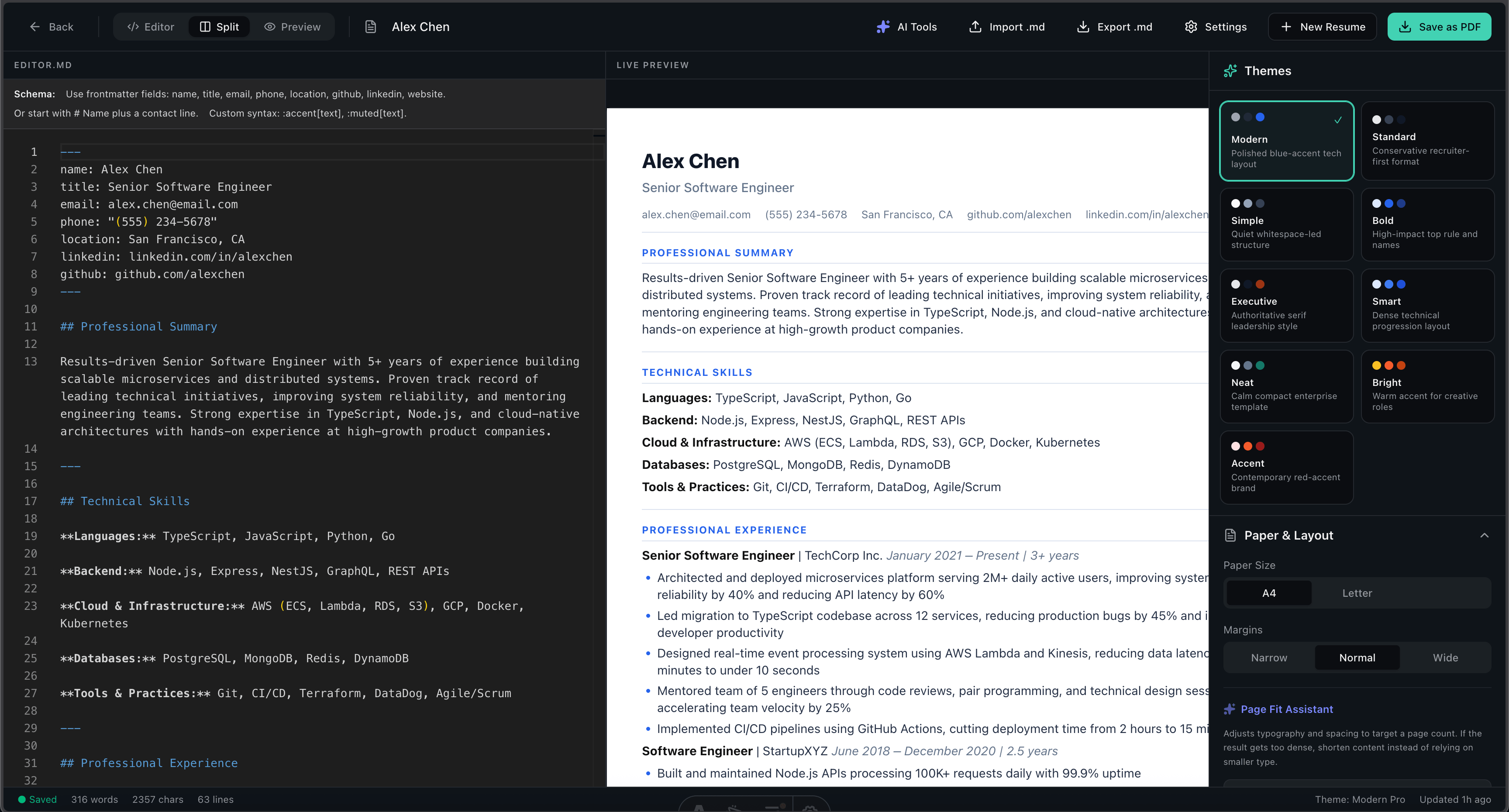Click the ## Technical Skills heading in editor

click(125, 501)
